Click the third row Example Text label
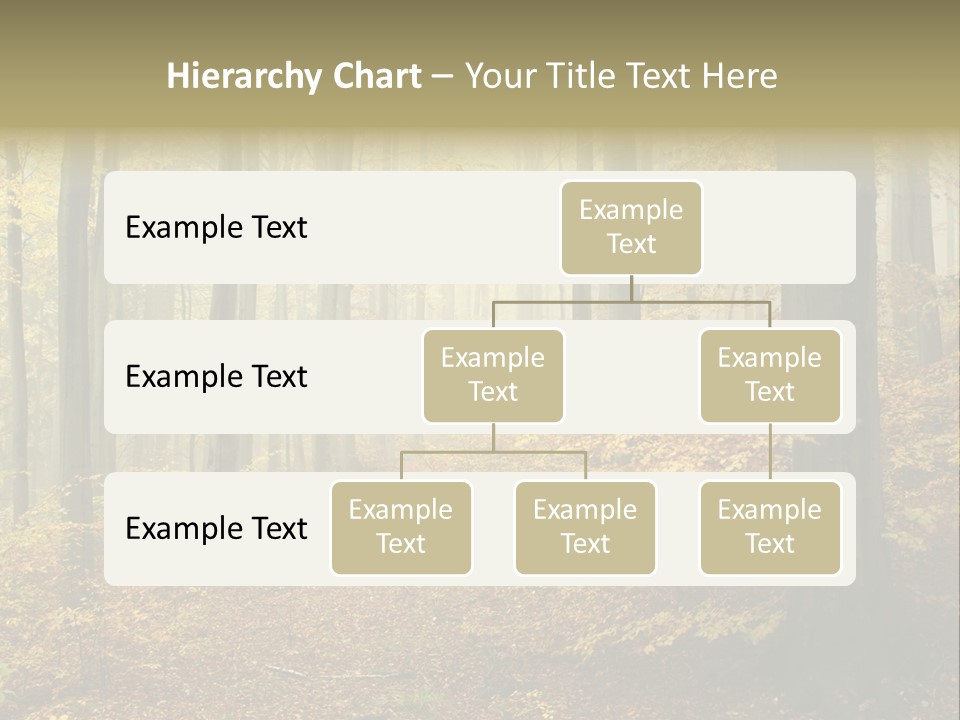Image resolution: width=960 pixels, height=720 pixels. click(215, 529)
